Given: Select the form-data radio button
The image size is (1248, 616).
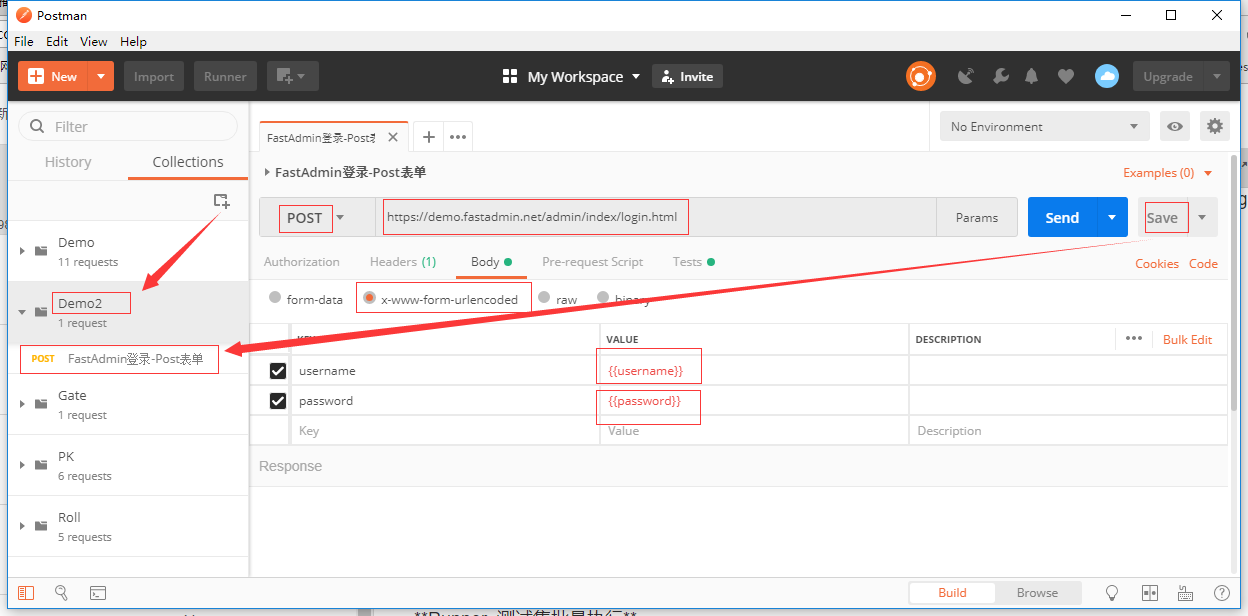Looking at the screenshot, I should coord(275,298).
